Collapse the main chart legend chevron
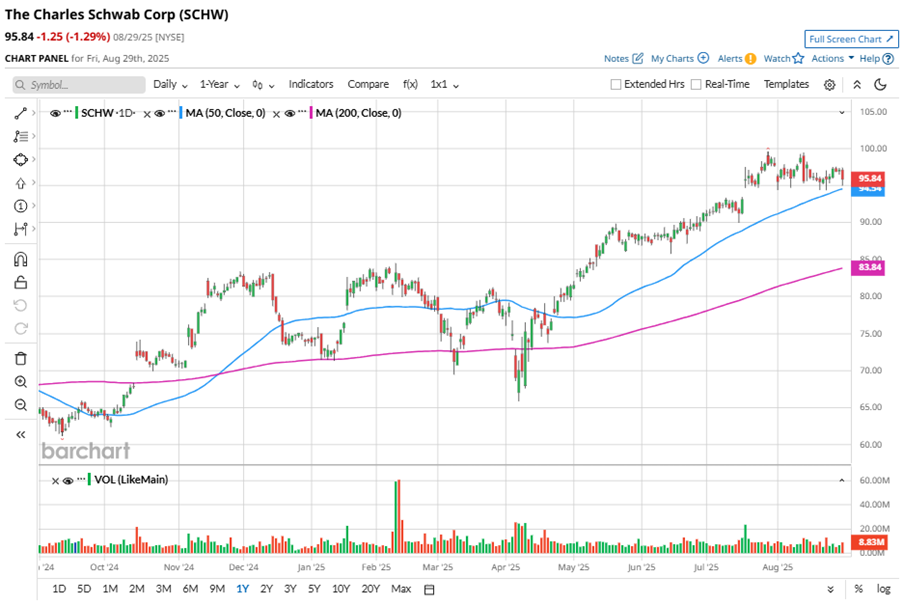The image size is (903, 605). [x=842, y=113]
